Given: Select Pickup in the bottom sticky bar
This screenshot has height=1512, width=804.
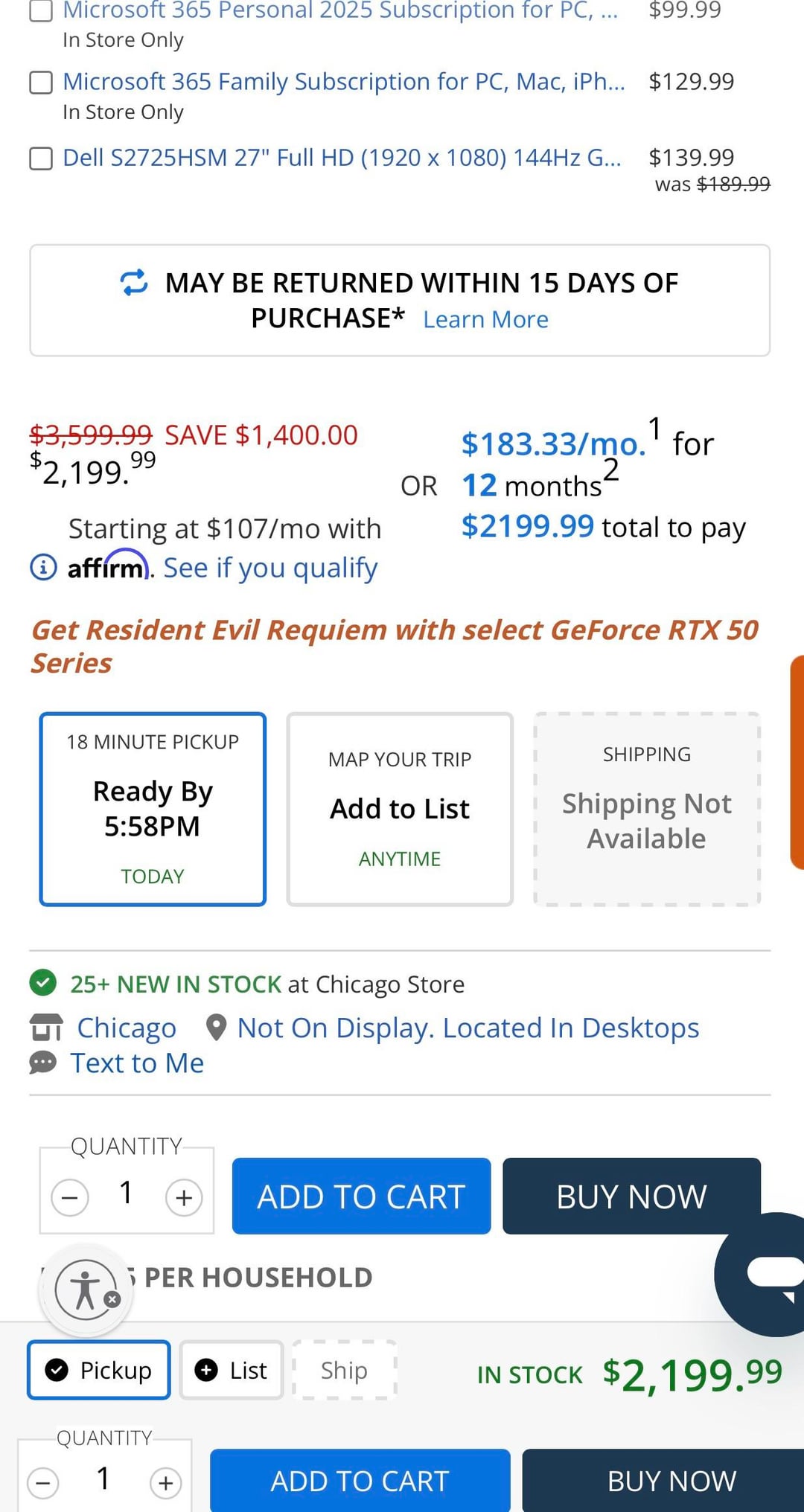Looking at the screenshot, I should [99, 1370].
